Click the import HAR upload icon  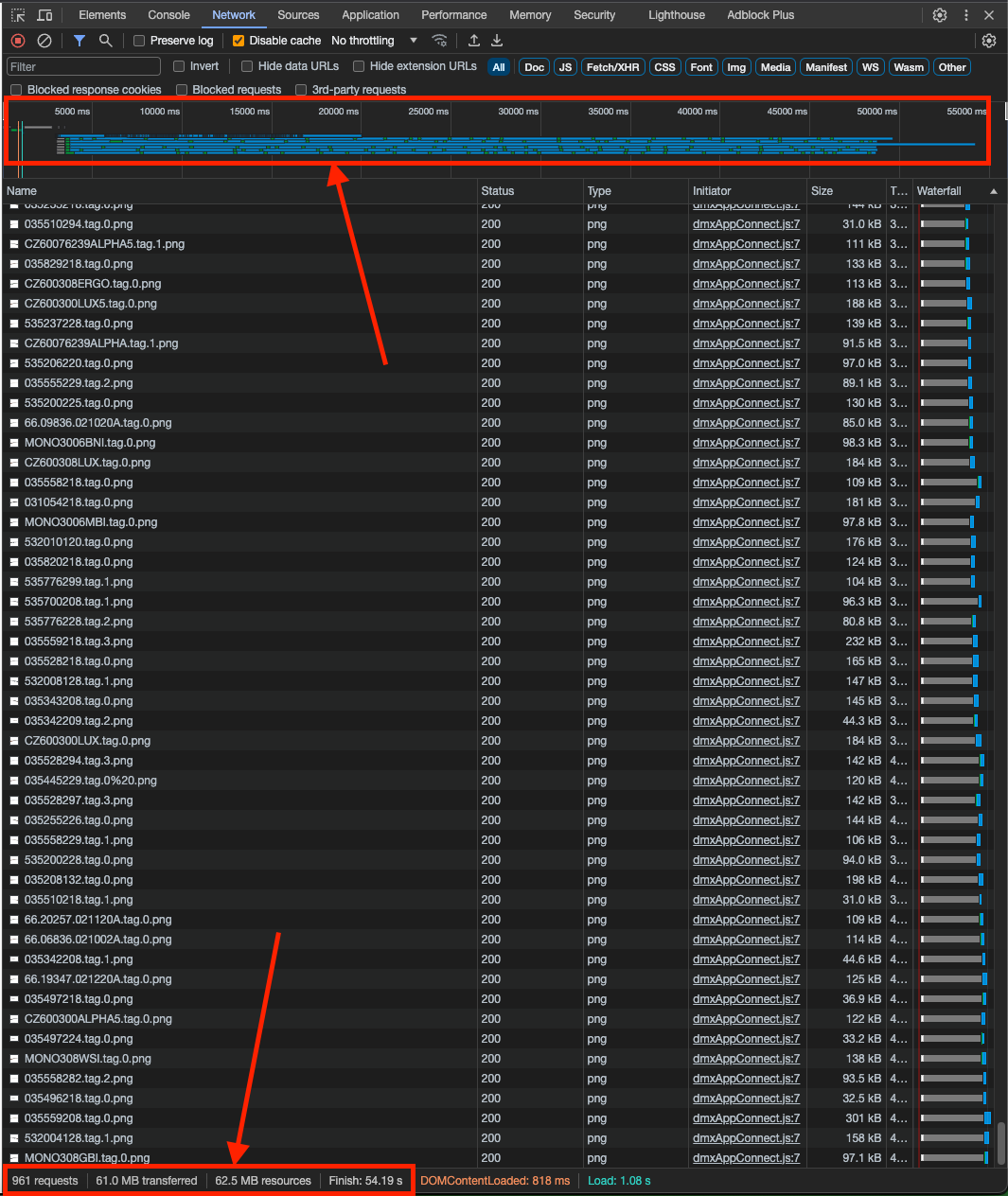coord(474,41)
